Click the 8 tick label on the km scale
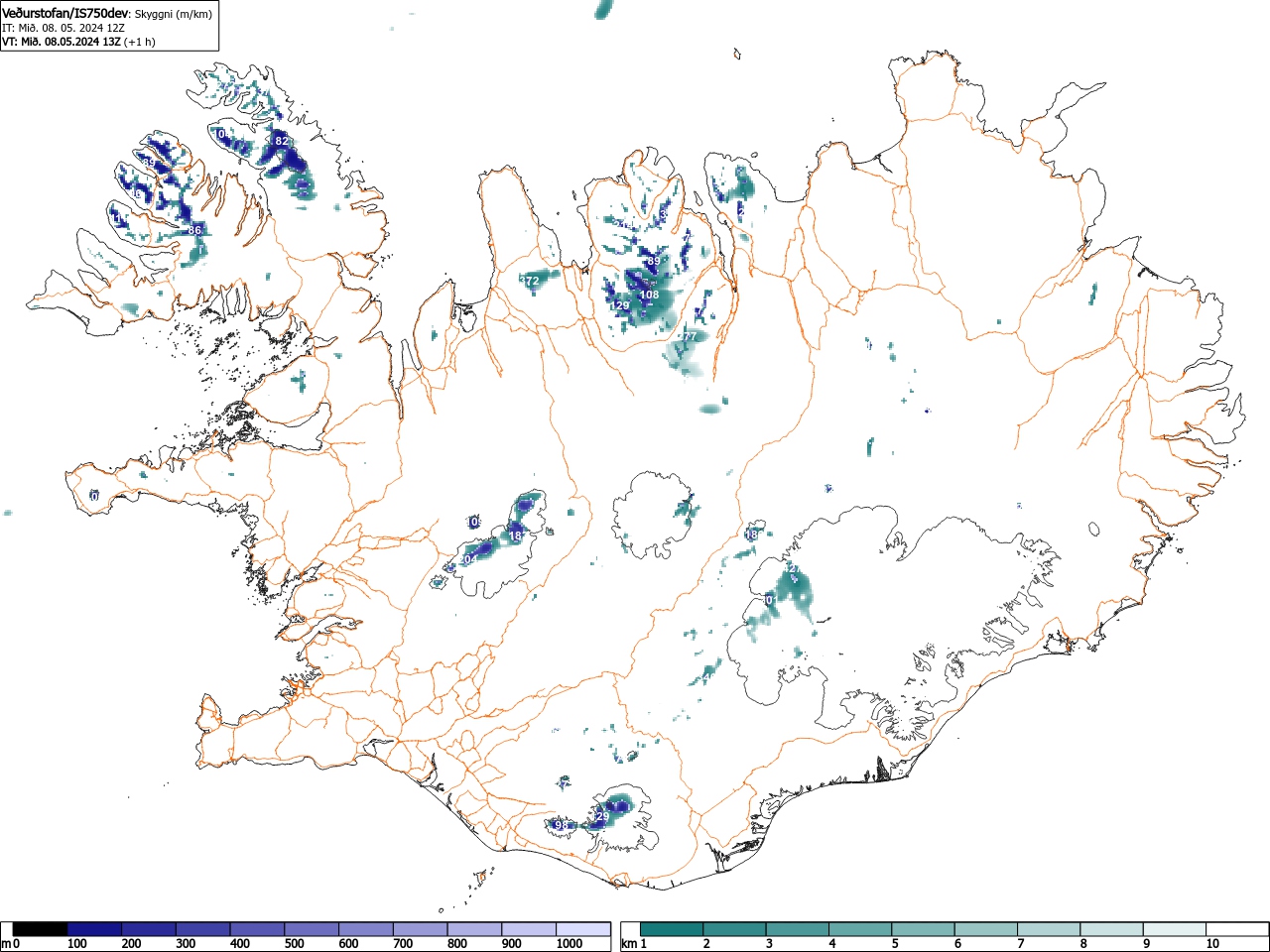Image resolution: width=1270 pixels, height=952 pixels. (1083, 944)
